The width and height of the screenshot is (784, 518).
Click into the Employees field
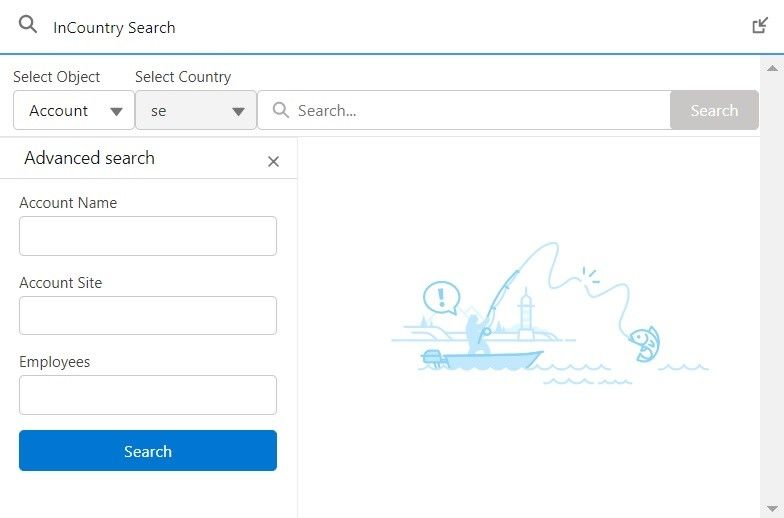click(148, 395)
